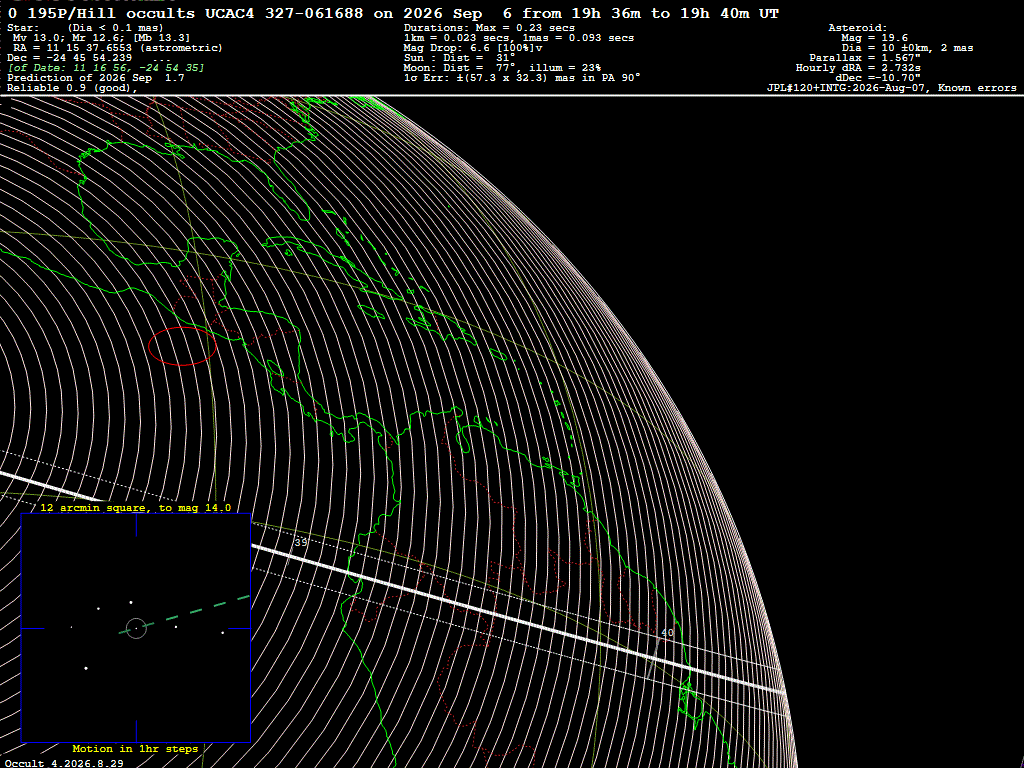Click the '1σ Err' uncertainty line
The height and width of the screenshot is (768, 1024).
pos(522,77)
